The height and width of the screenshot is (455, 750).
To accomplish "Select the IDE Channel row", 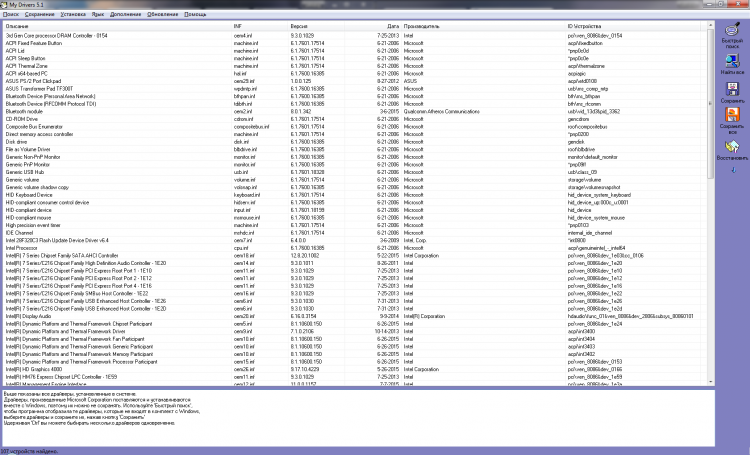I will click(x=354, y=233).
